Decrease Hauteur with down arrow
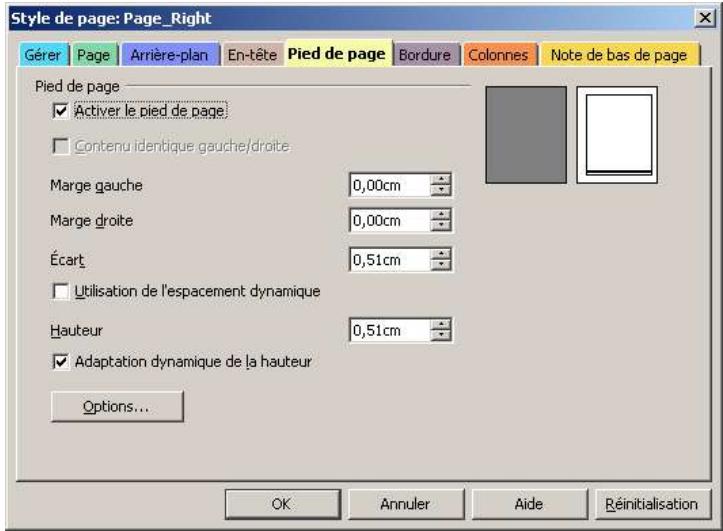Viewport: 723px width, 531px height. [441, 336]
